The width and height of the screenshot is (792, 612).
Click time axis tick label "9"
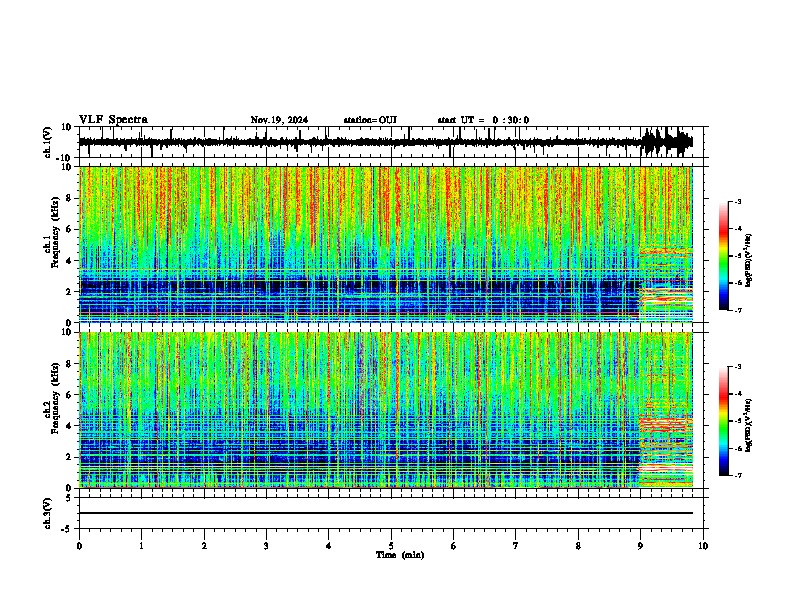click(640, 546)
